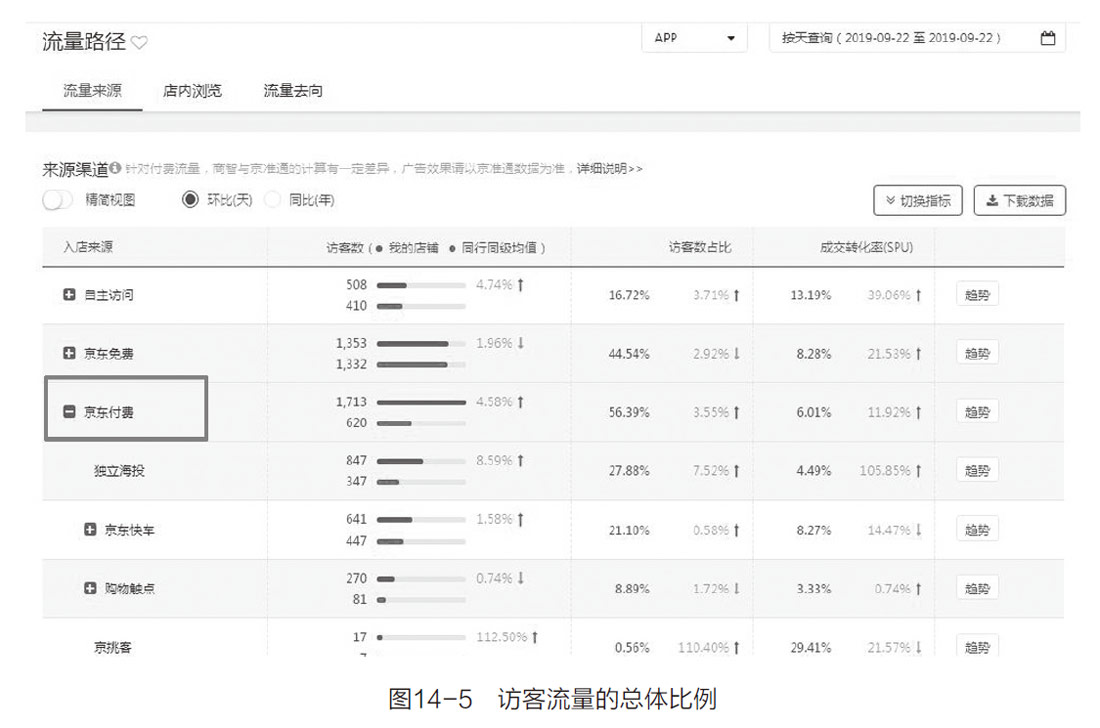Switch to the 流量去向 tab
1100x728 pixels.
tap(293, 91)
